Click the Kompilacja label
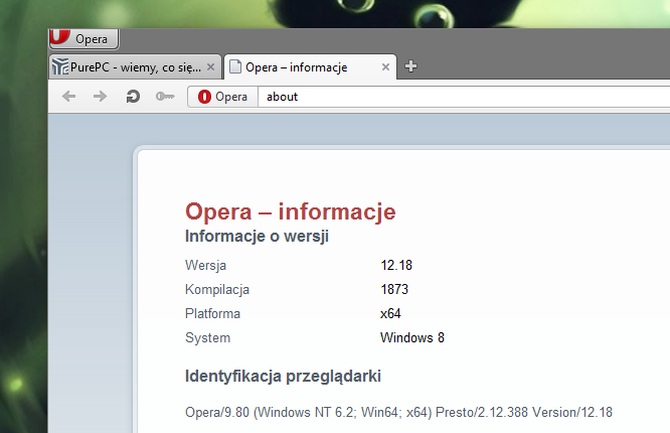The height and width of the screenshot is (433, 670). (x=217, y=289)
